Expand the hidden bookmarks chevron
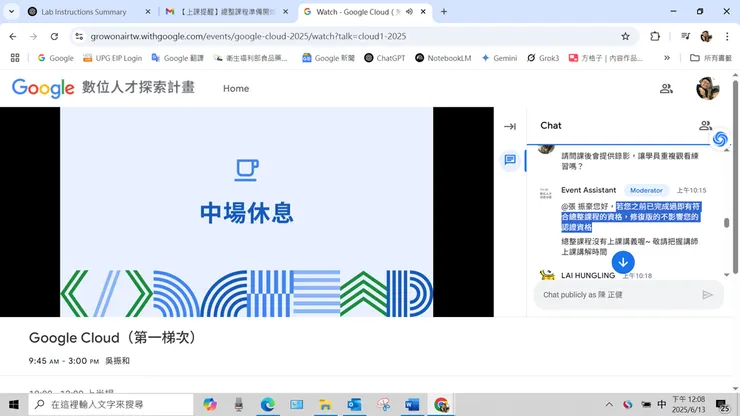Image resolution: width=740 pixels, height=416 pixels. point(667,58)
